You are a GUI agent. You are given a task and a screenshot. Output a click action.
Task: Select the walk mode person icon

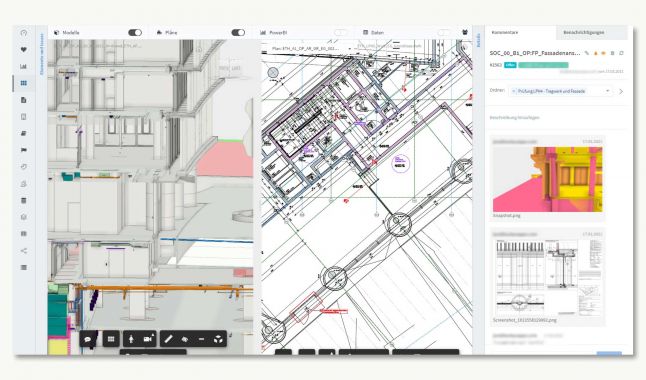(131, 339)
